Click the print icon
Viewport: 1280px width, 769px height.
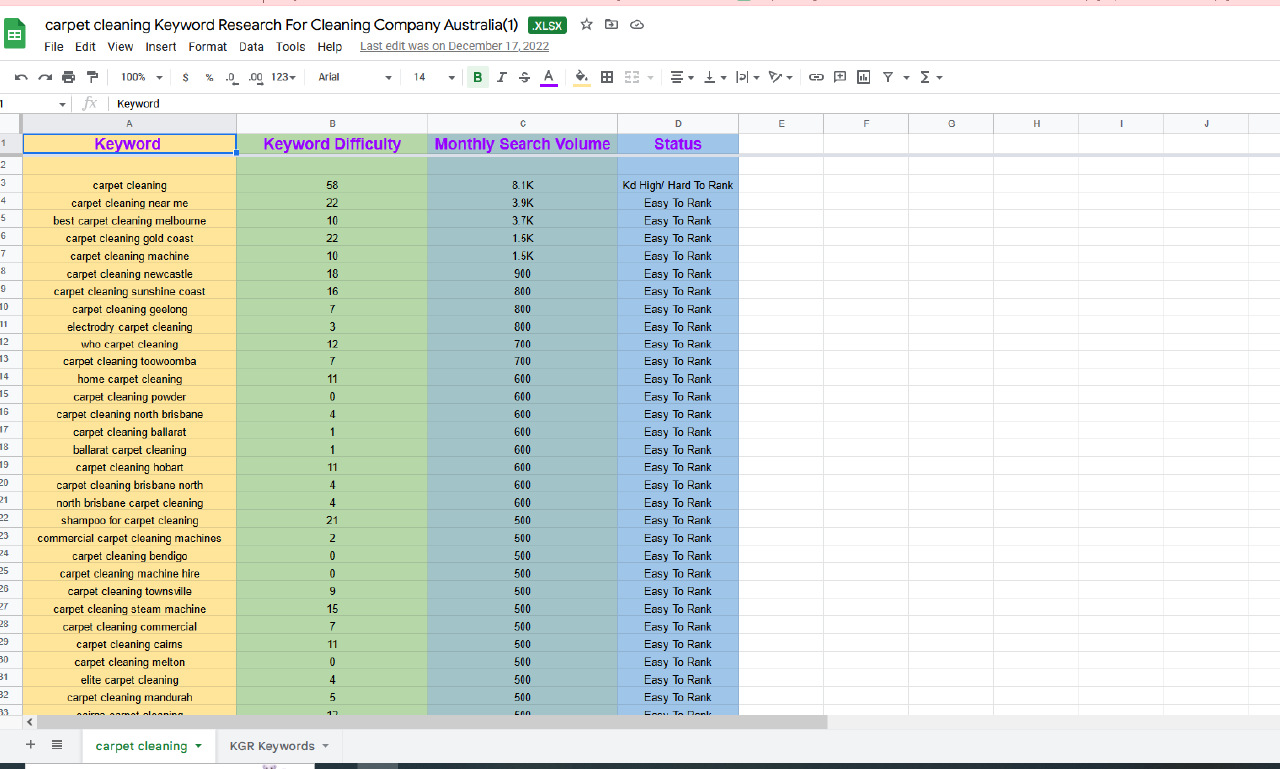[68, 77]
